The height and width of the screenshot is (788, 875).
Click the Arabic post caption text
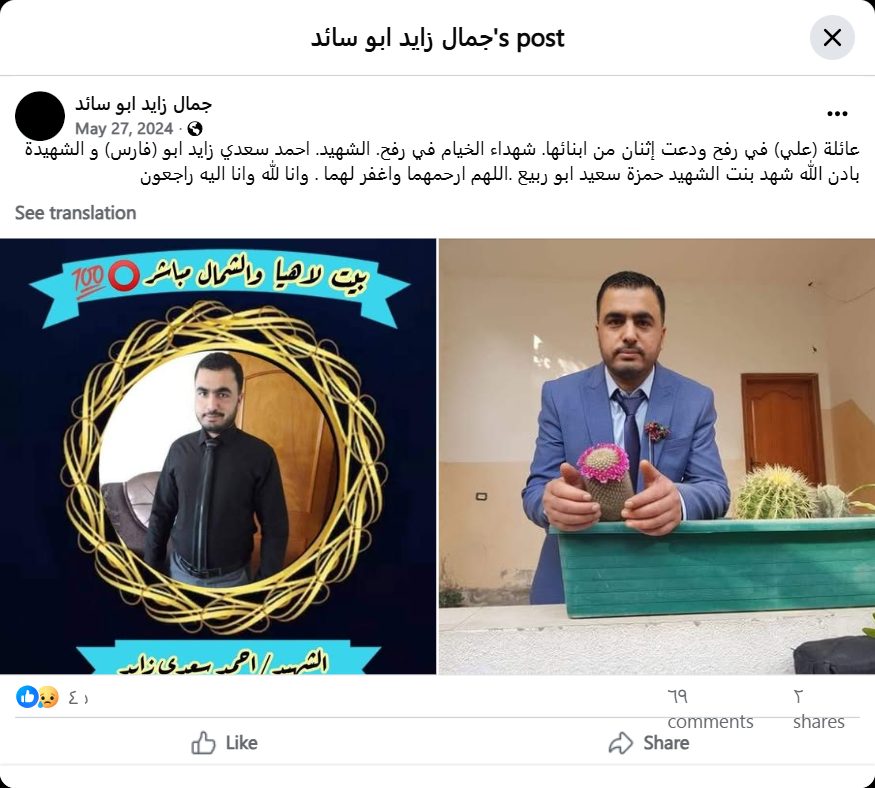[442, 162]
